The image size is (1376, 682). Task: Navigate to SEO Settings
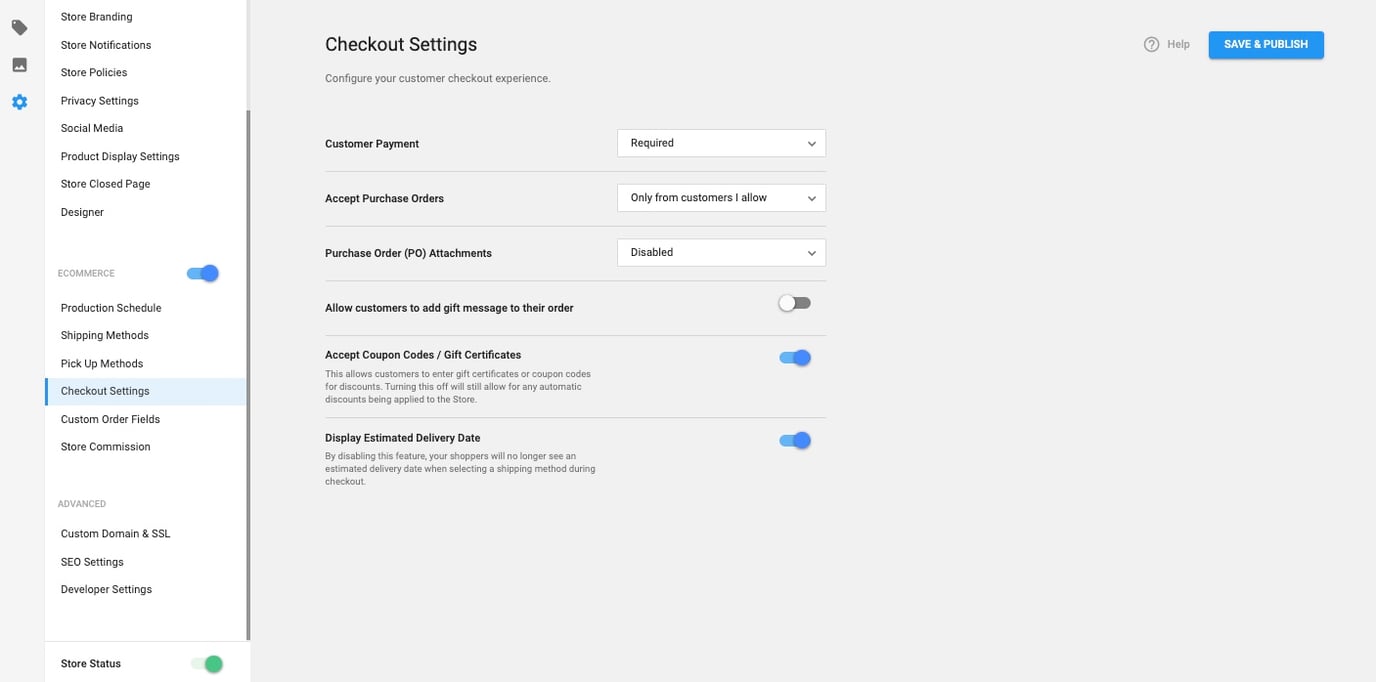coord(92,561)
